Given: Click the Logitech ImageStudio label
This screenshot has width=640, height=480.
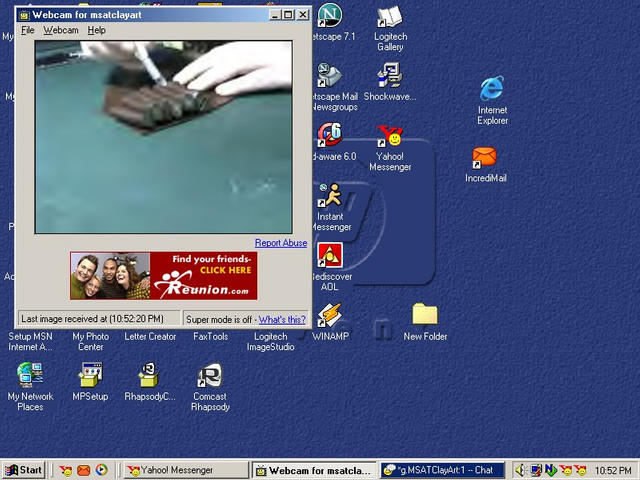Looking at the screenshot, I should coord(271,342).
